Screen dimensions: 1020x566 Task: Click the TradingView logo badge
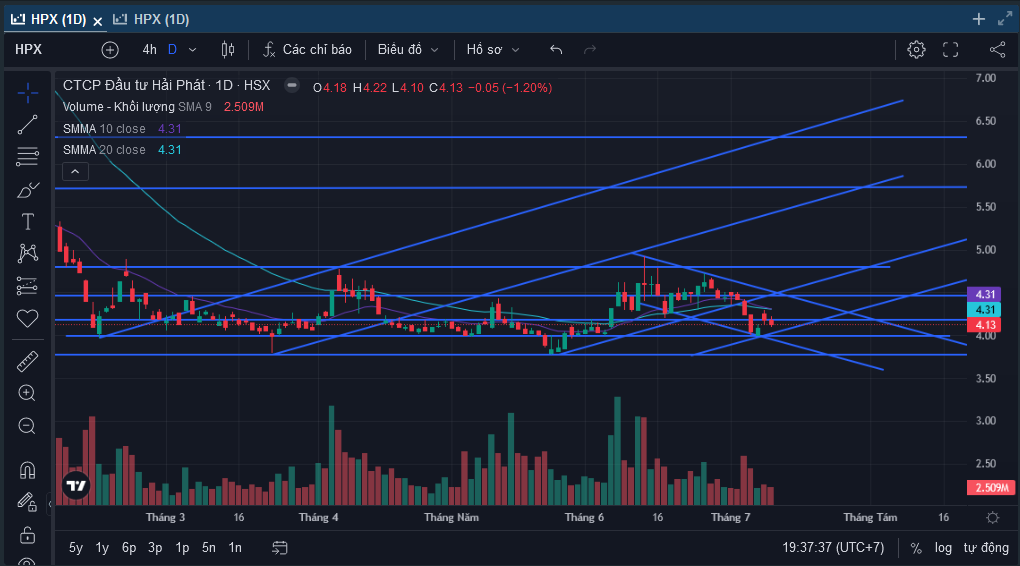[76, 485]
